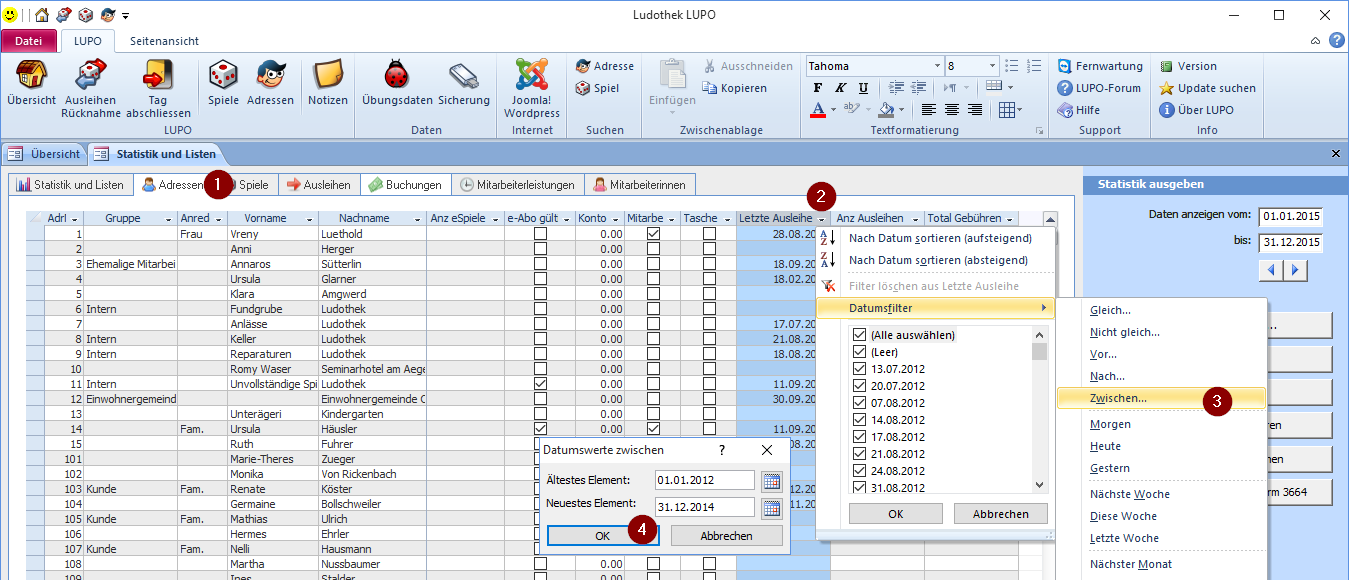Open the Übersicht ribbon icon
This screenshot has height=580, width=1349.
[x=31, y=83]
